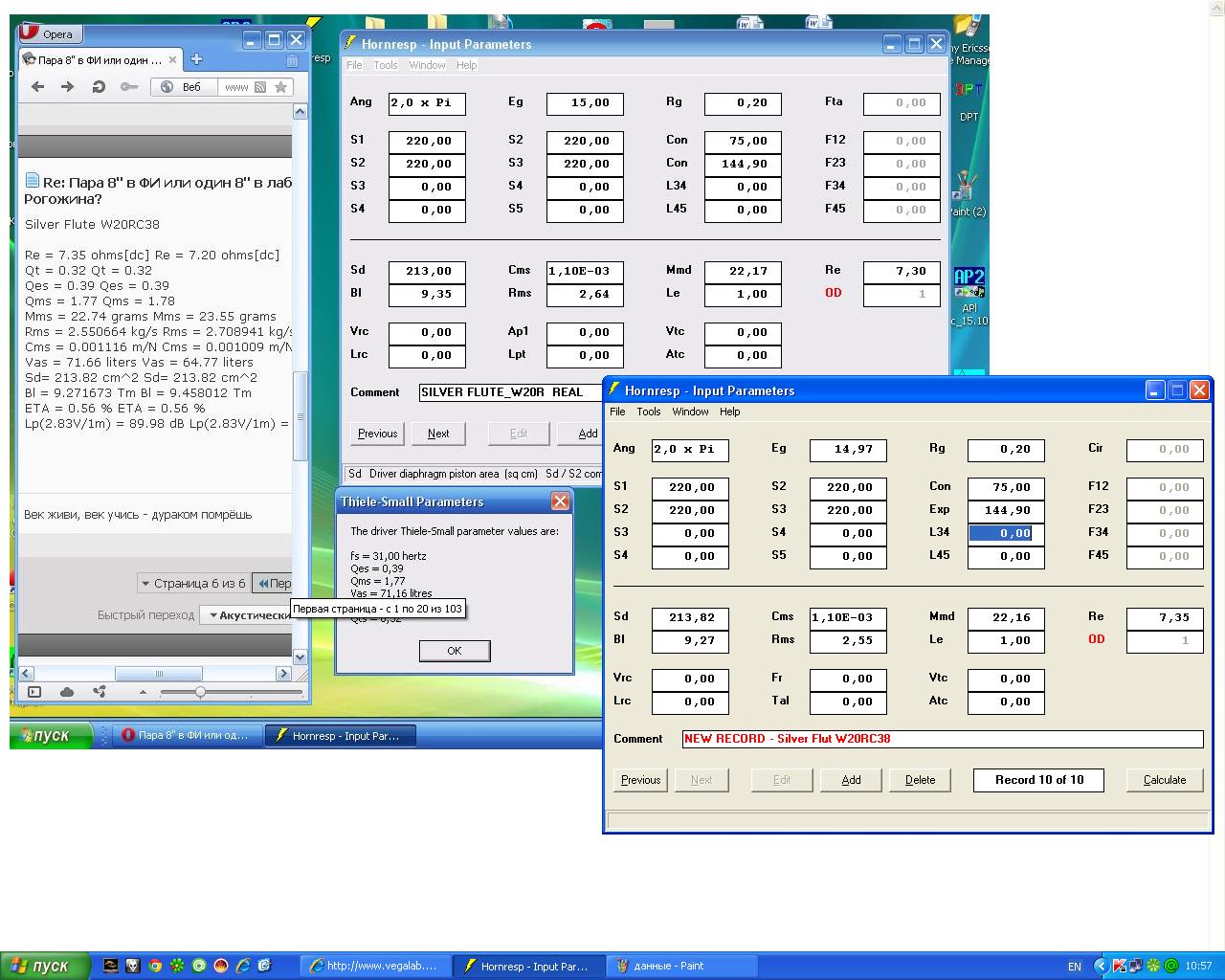Viewport: 1225px width, 980px height.
Task: Open Help menu in front Hornresp window
Action: coord(730,412)
